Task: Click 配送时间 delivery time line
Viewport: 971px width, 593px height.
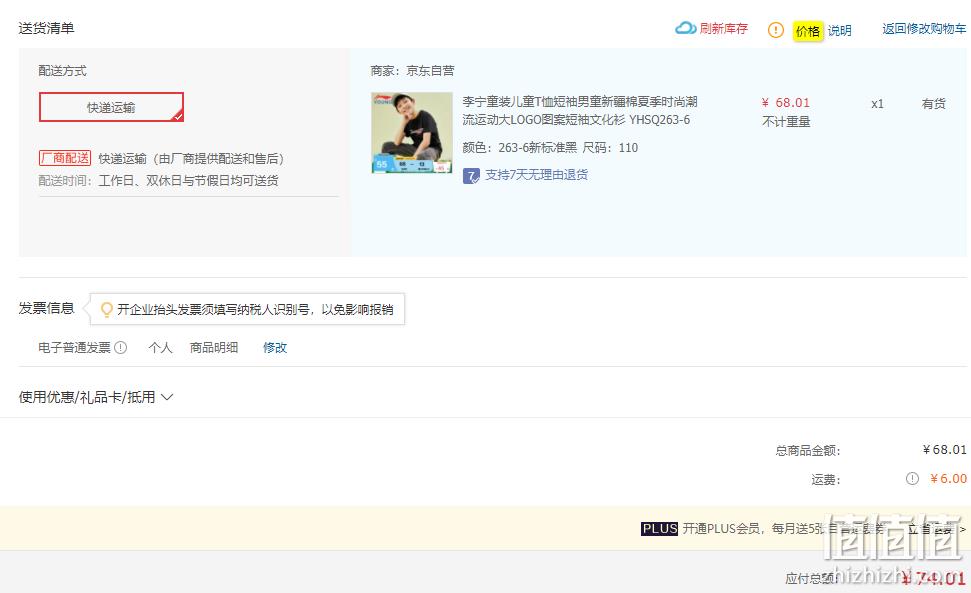Action: (159, 180)
